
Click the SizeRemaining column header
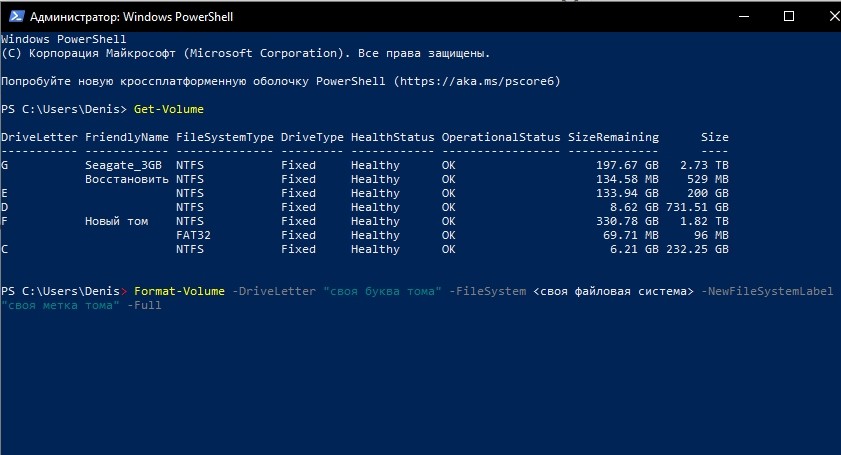pyautogui.click(x=613, y=137)
